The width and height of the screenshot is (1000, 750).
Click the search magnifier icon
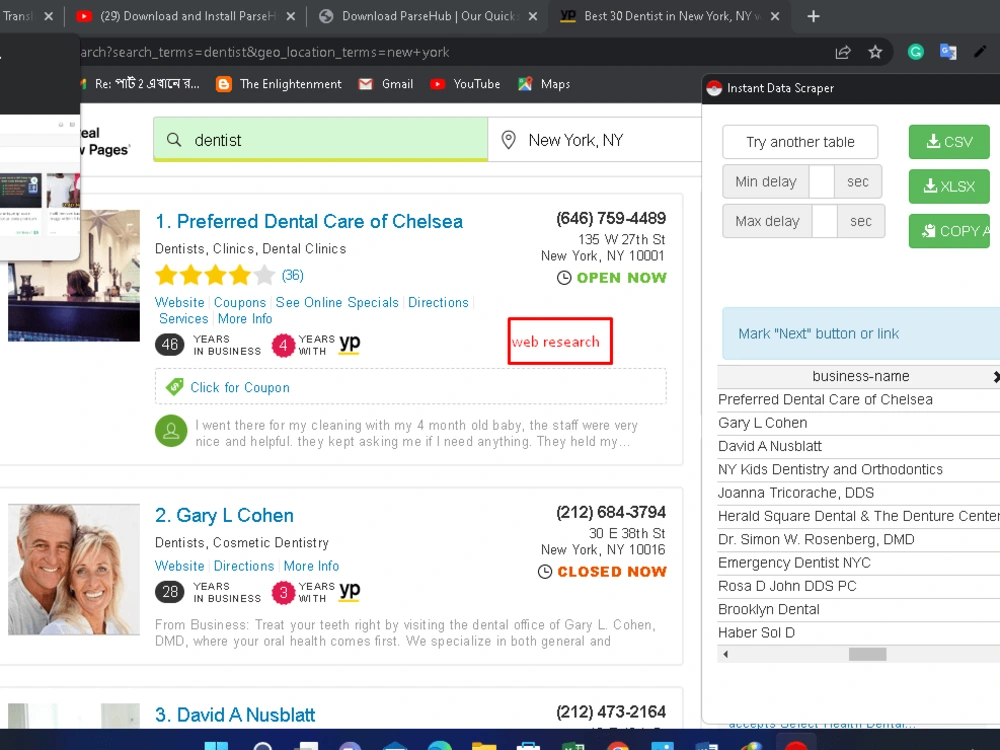[x=174, y=140]
